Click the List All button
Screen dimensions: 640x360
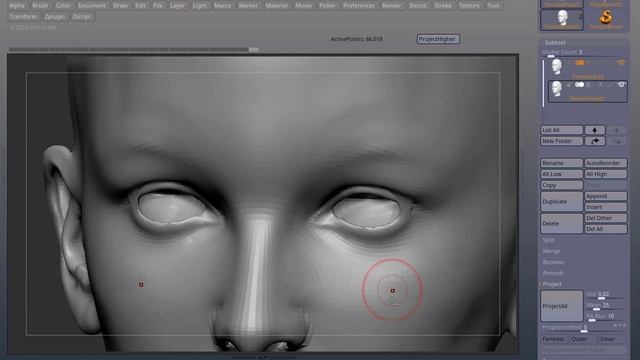point(562,130)
